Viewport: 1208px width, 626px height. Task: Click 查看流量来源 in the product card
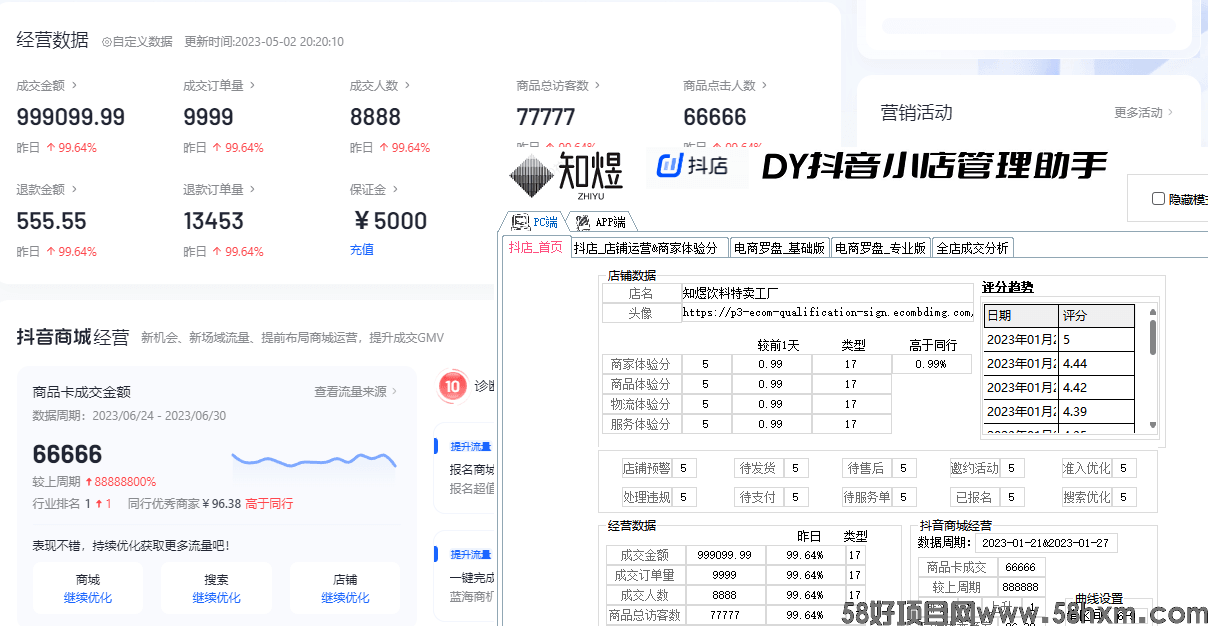(355, 392)
